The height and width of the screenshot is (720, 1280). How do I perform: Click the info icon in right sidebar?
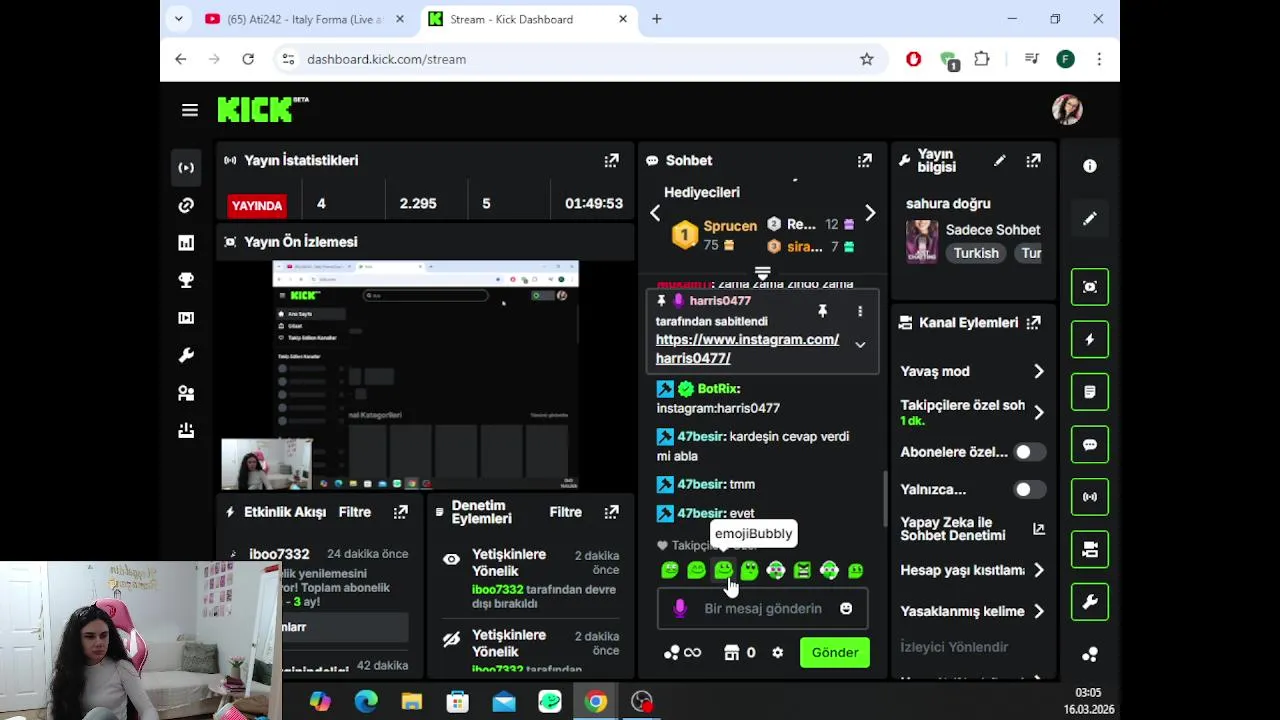tap(1090, 166)
